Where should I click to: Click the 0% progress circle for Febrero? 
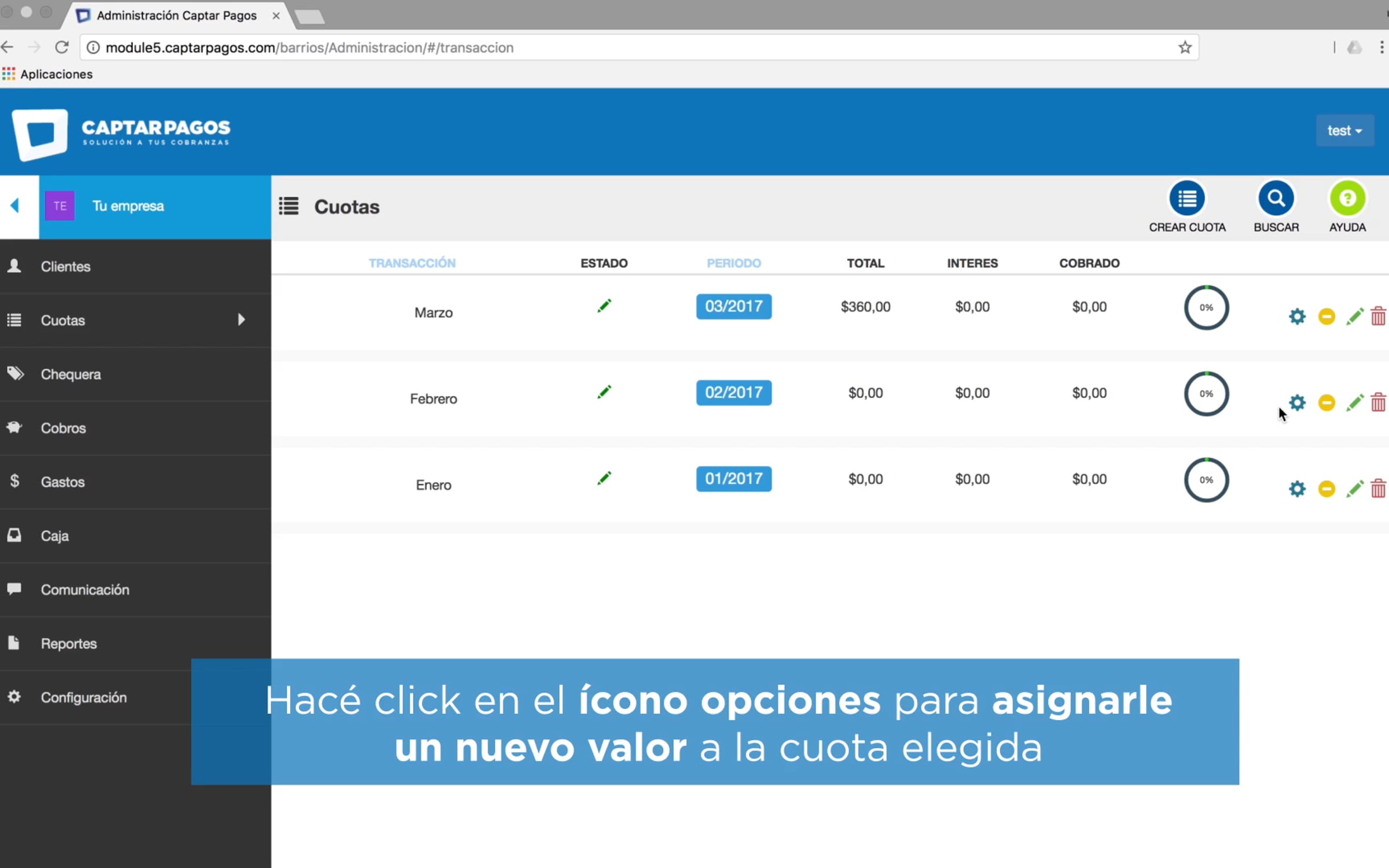(x=1206, y=393)
